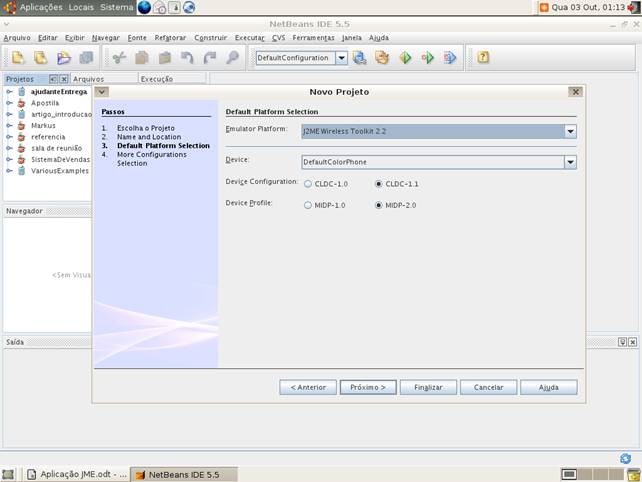Click the Cancelar button

[x=488, y=387]
